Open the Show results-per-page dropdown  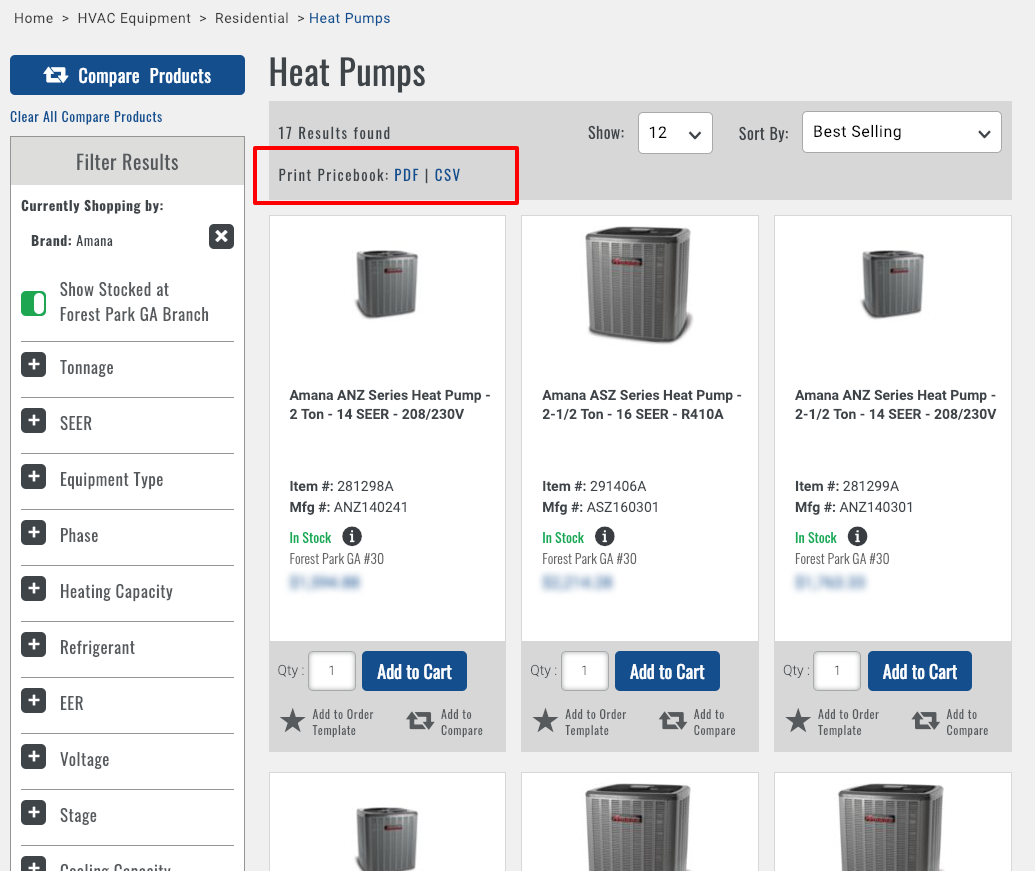(675, 133)
